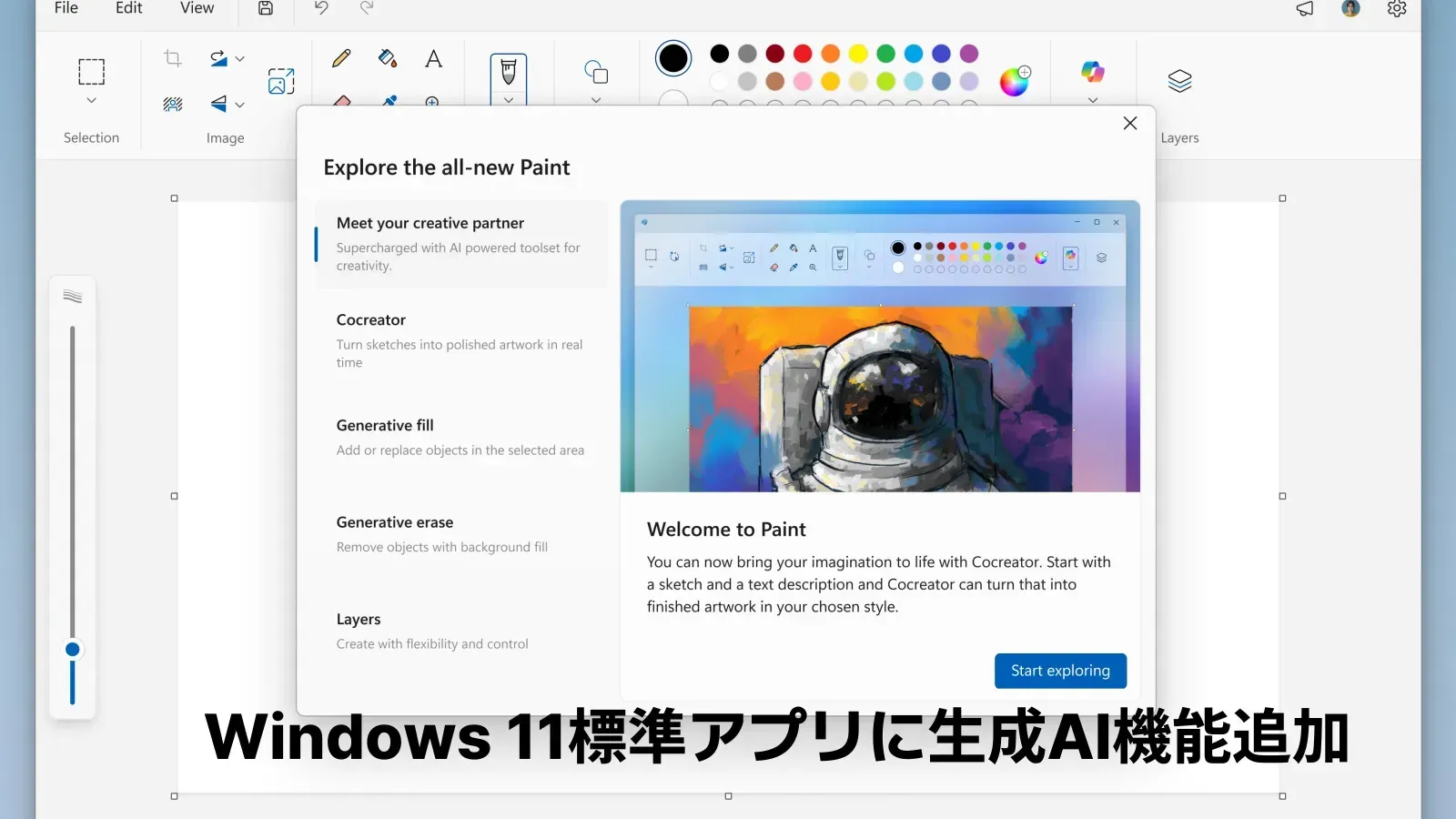
Task: Select Meet your creative partner section
Action: click(x=460, y=244)
